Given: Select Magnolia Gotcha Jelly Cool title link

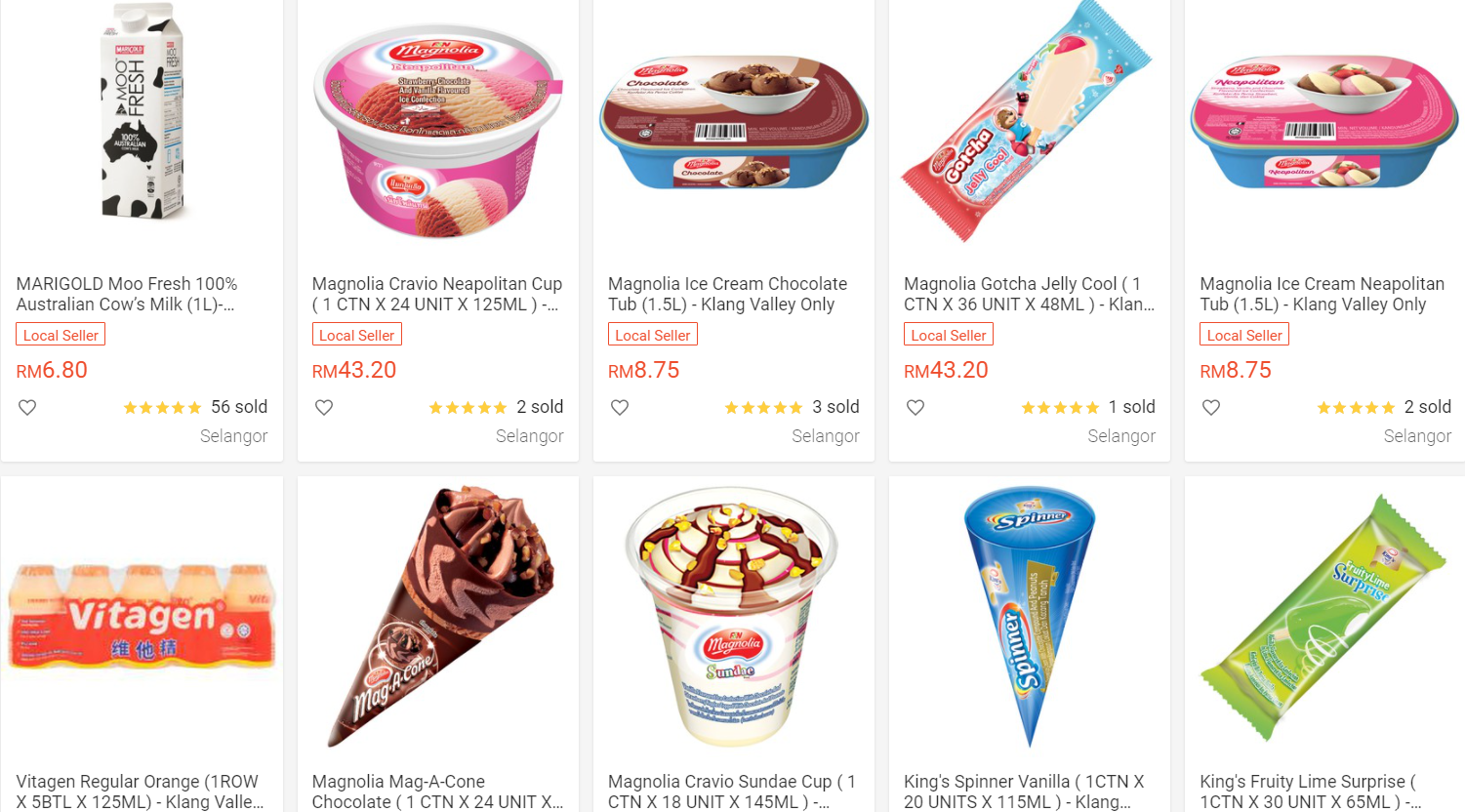Looking at the screenshot, I should coord(1029,294).
